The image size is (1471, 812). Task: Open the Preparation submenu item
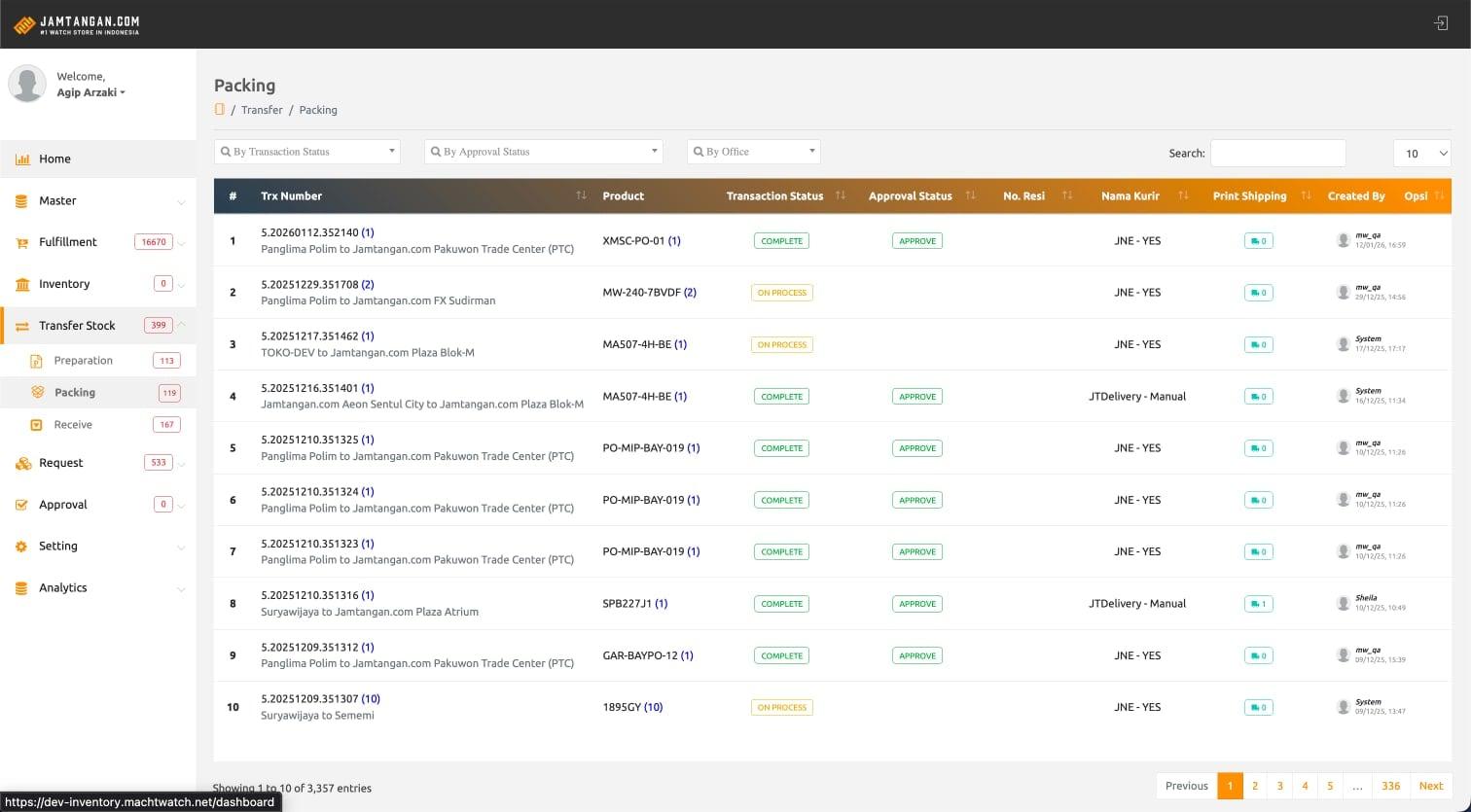97,361
